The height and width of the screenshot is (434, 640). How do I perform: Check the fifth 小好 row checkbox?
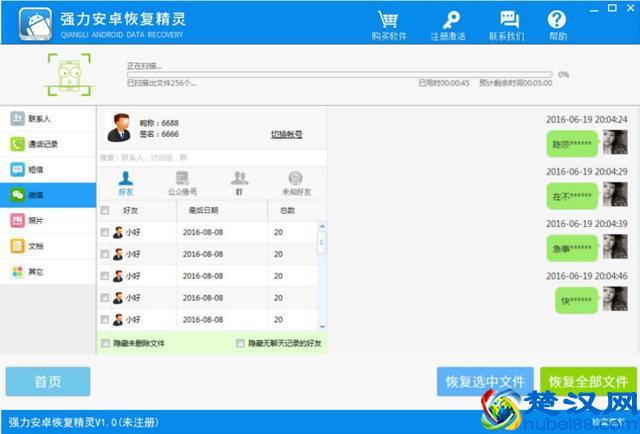click(x=105, y=319)
